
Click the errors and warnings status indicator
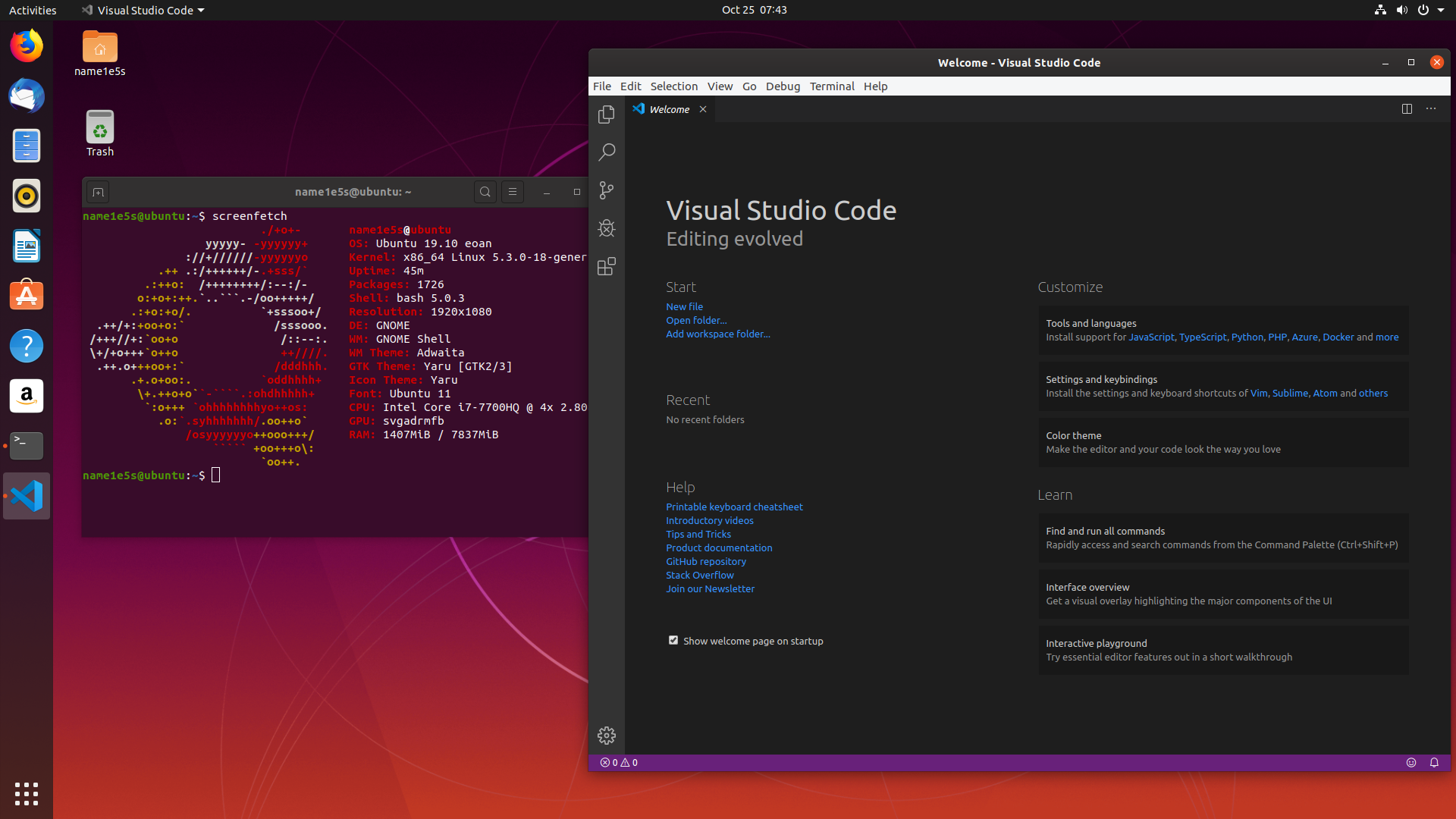(x=619, y=762)
